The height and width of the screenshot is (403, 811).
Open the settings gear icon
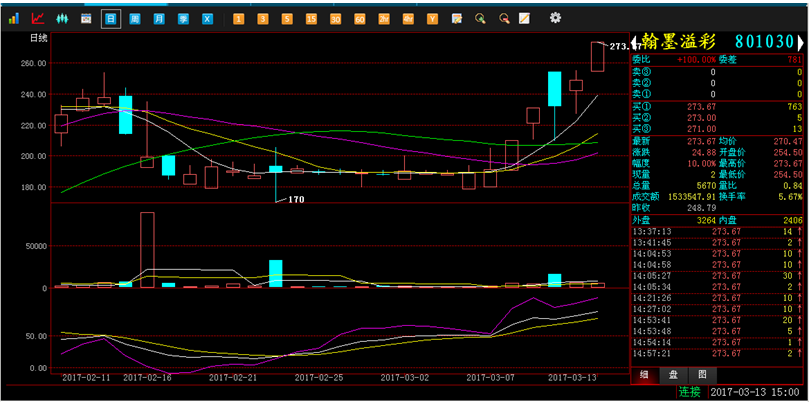(555, 18)
